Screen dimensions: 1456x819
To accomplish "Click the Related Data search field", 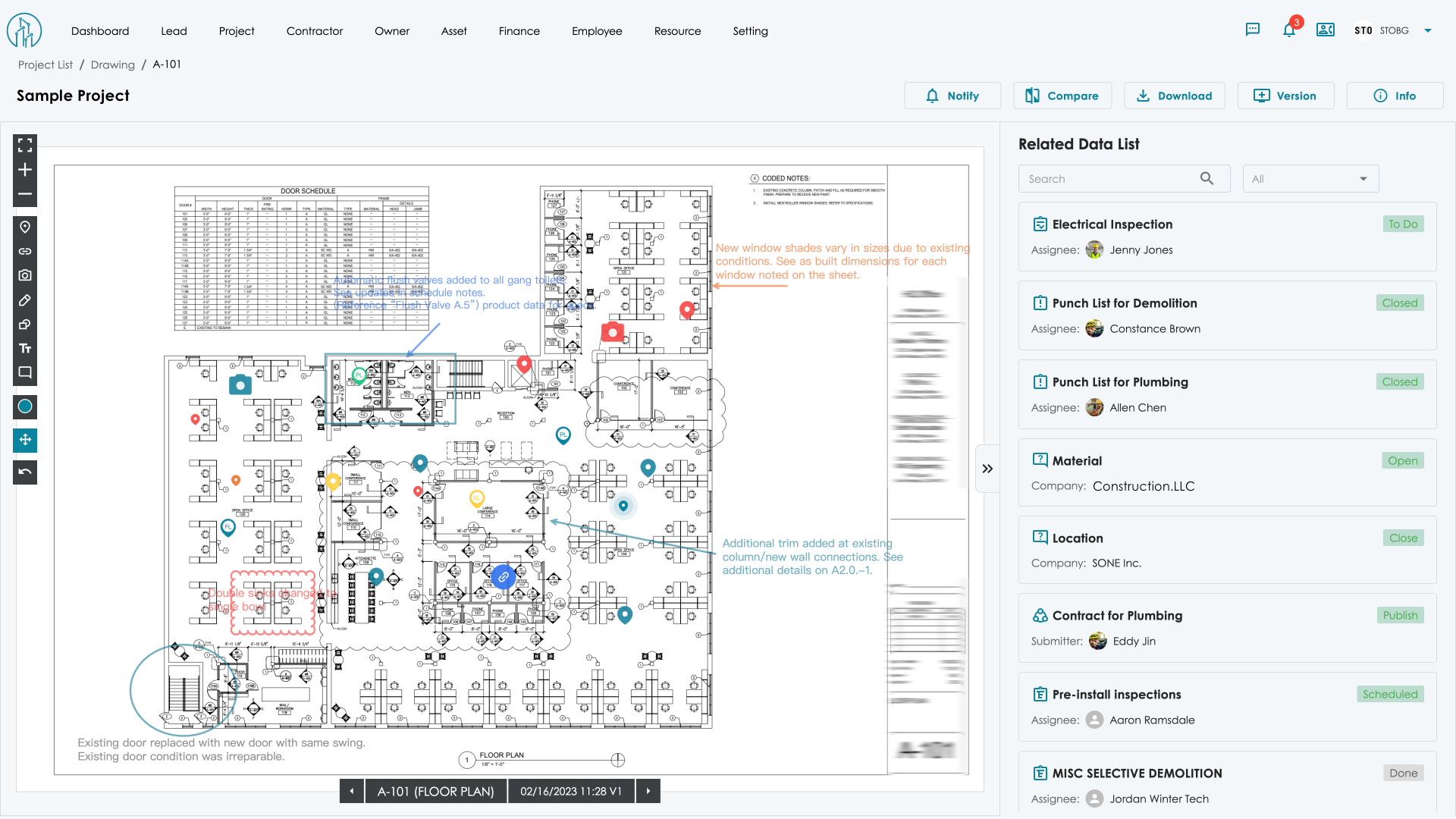I will point(1109,179).
